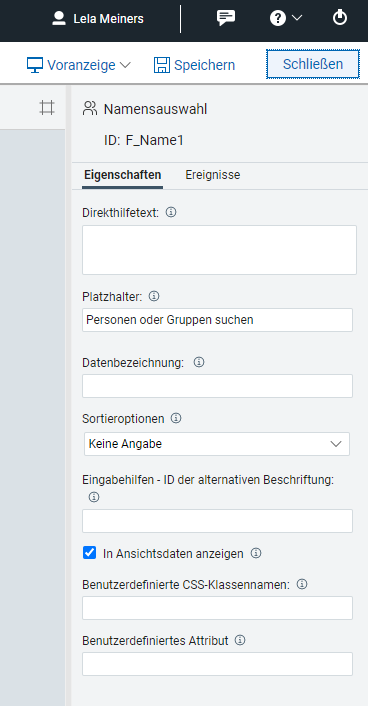The width and height of the screenshot is (368, 706).
Task: Show info icon next to Platzhalter
Action: pos(154,296)
